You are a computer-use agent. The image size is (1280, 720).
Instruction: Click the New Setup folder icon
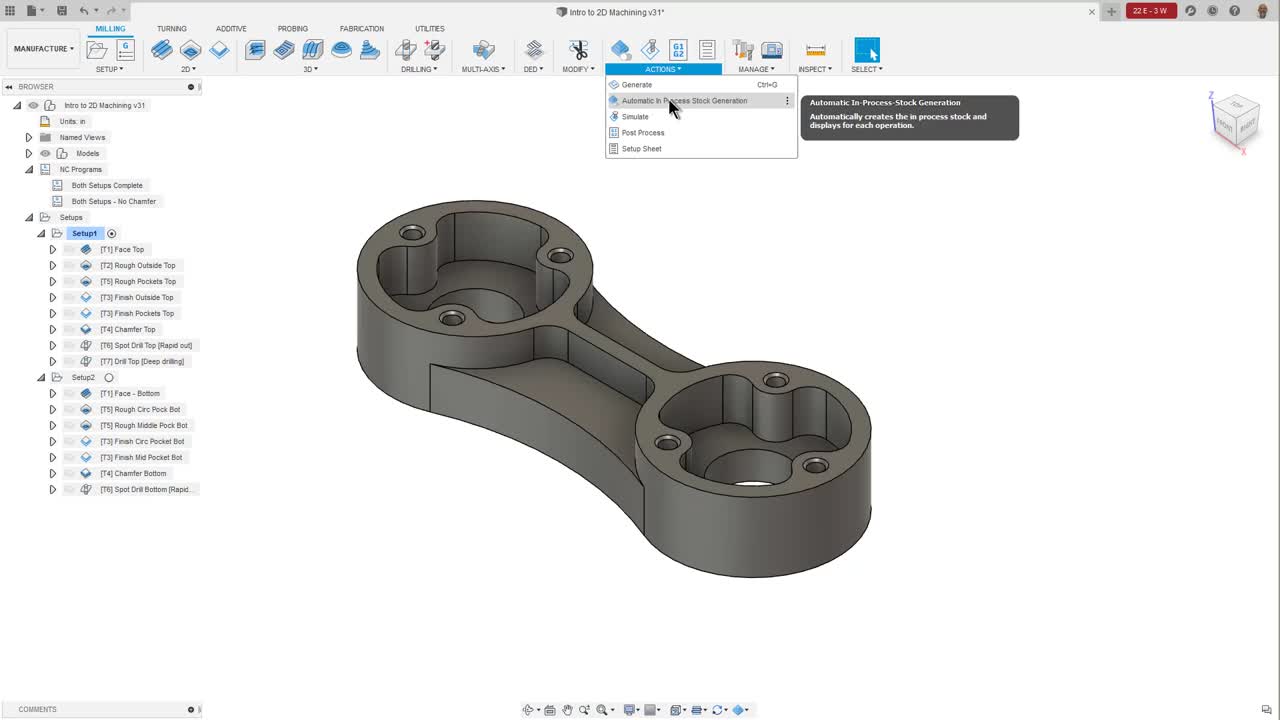point(97,49)
